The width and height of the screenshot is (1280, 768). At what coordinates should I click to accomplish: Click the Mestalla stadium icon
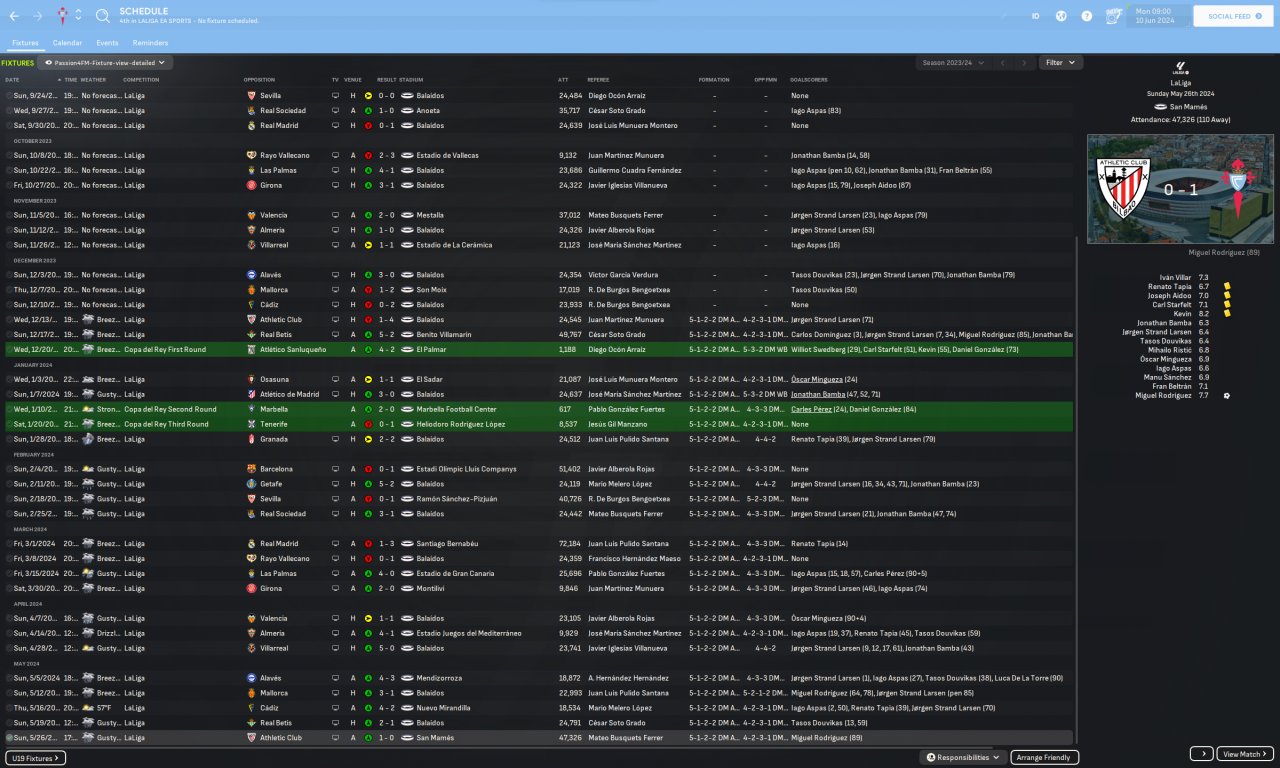[x=407, y=215]
